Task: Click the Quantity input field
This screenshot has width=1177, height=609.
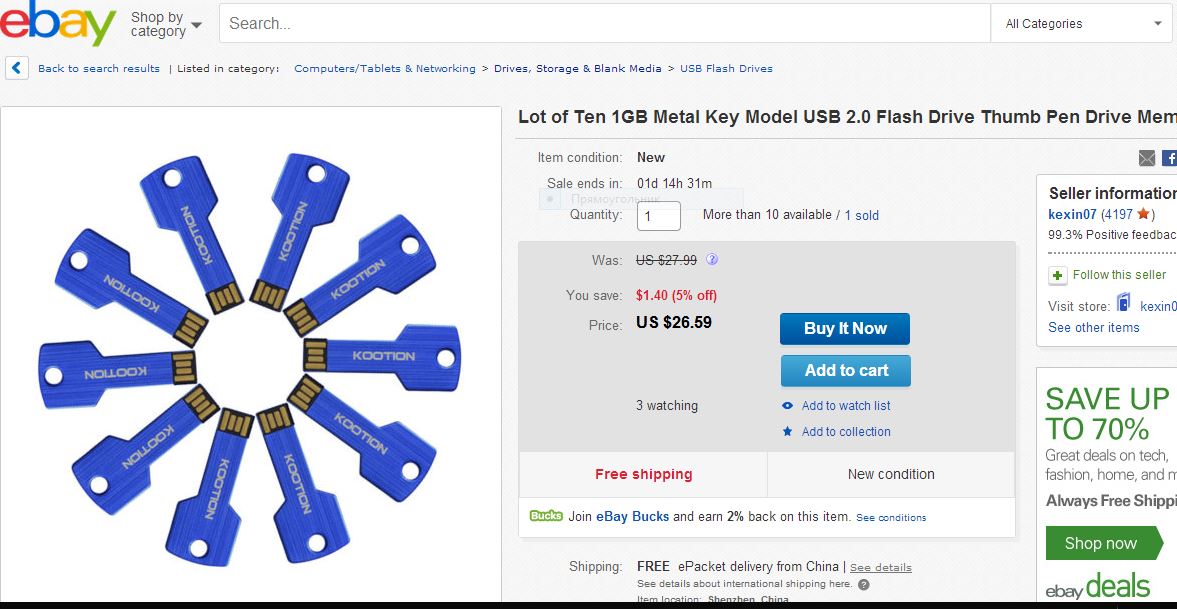Action: pos(658,216)
